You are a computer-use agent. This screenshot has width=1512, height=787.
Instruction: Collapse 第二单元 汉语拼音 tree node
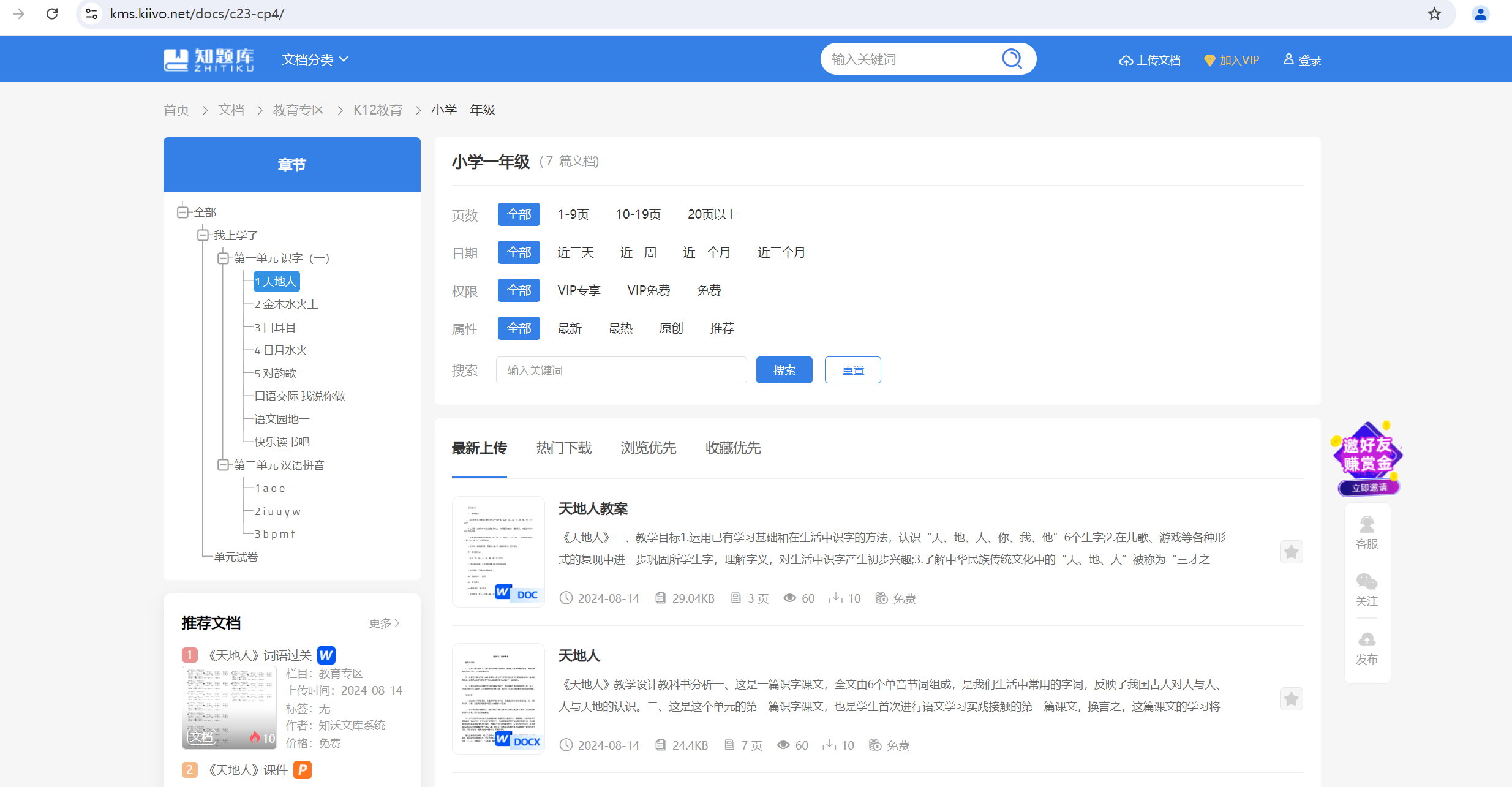click(x=223, y=465)
